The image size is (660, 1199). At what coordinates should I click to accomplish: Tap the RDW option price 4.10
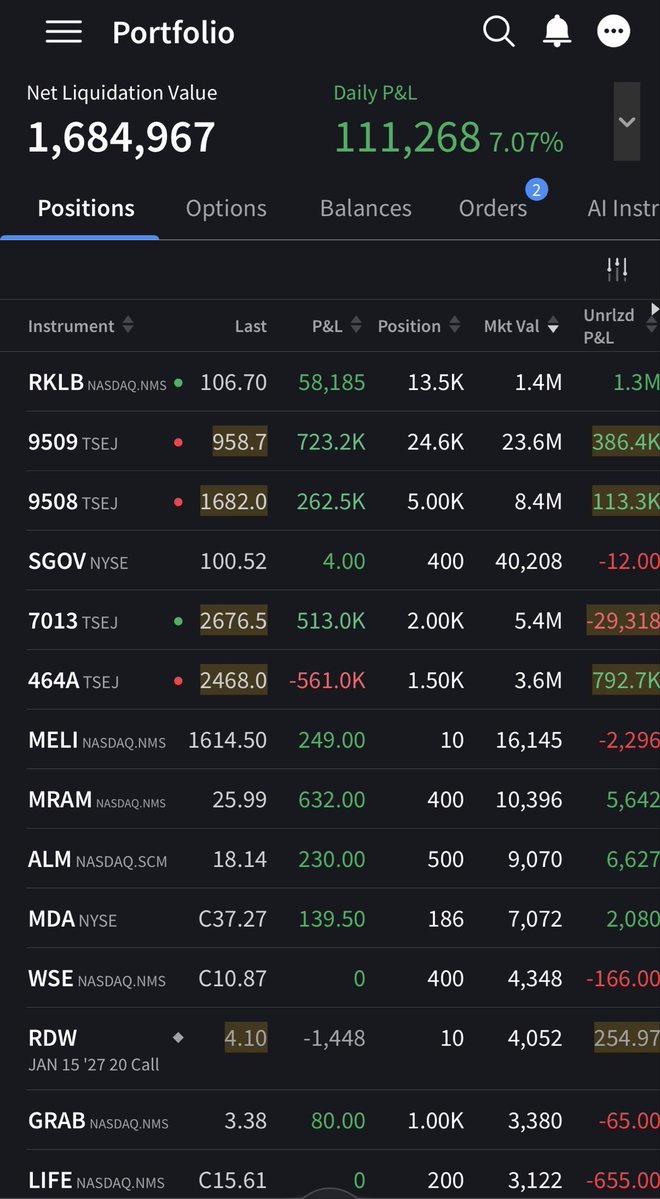245,1038
